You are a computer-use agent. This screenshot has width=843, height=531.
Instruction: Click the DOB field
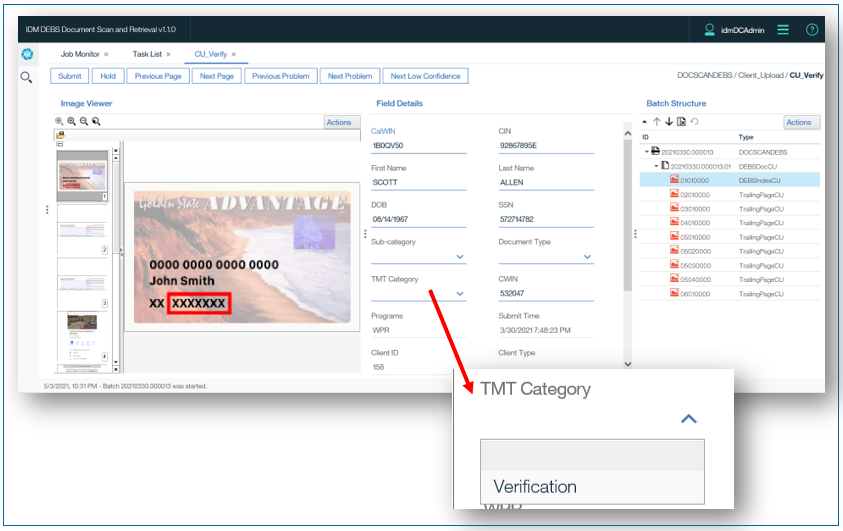419,219
